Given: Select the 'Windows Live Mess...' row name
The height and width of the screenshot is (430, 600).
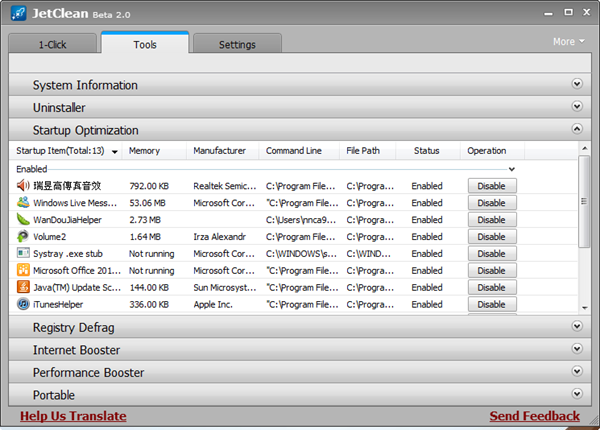Looking at the screenshot, I should point(75,203).
